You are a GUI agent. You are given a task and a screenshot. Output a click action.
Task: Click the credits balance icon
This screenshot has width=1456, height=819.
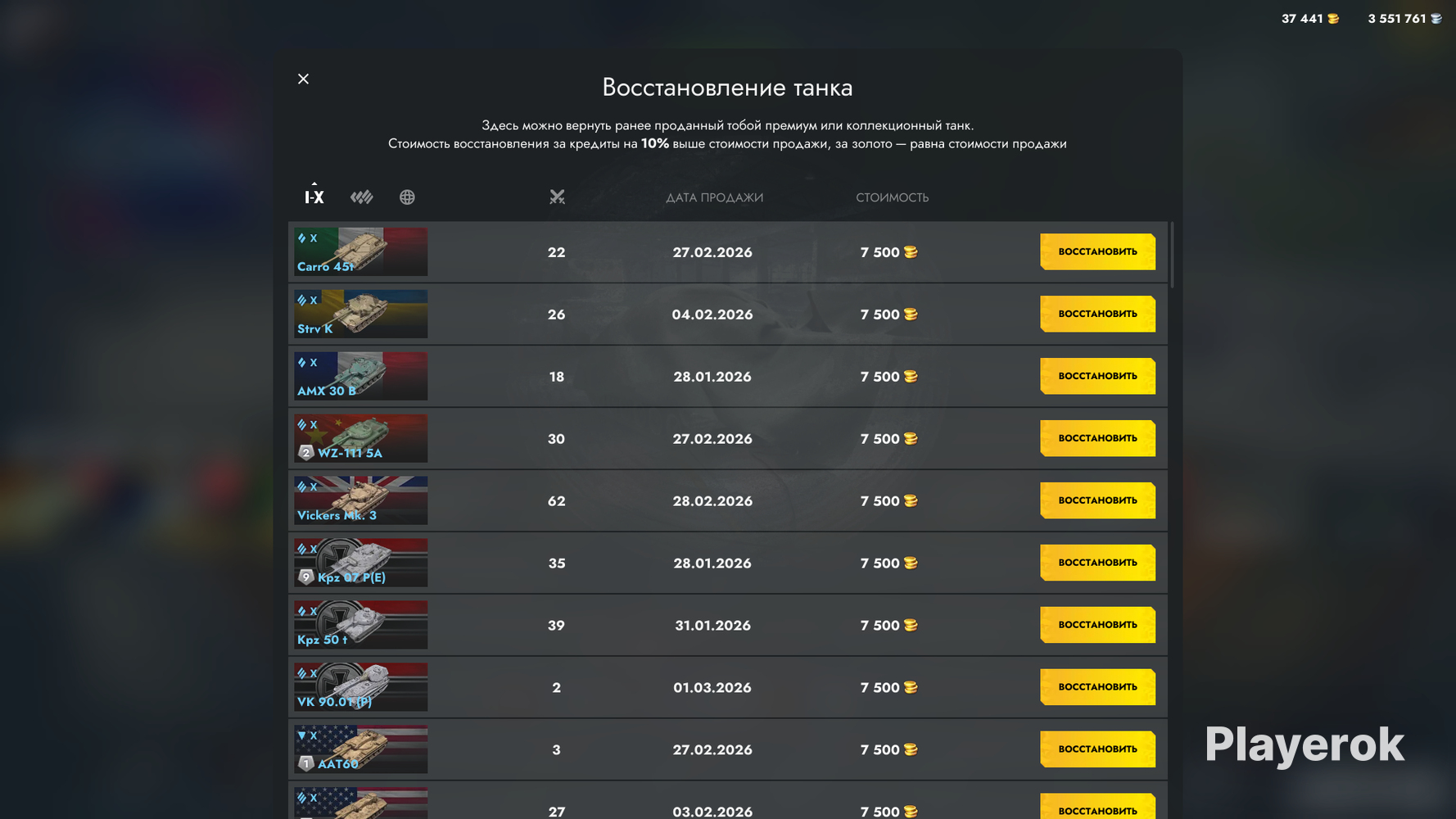click(x=1436, y=19)
